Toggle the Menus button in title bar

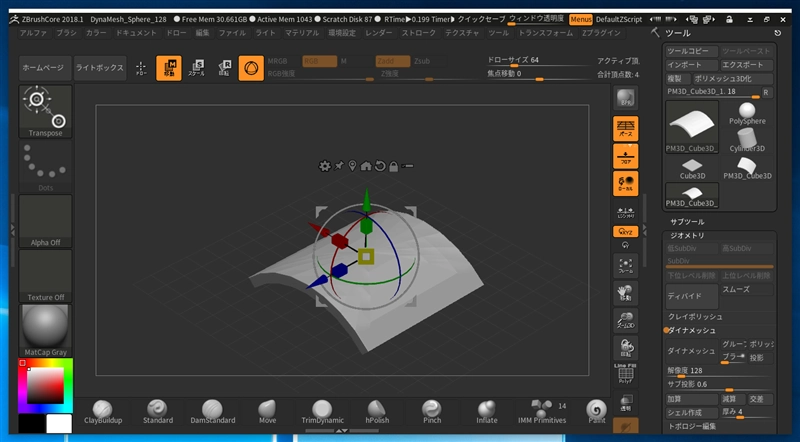[581, 19]
